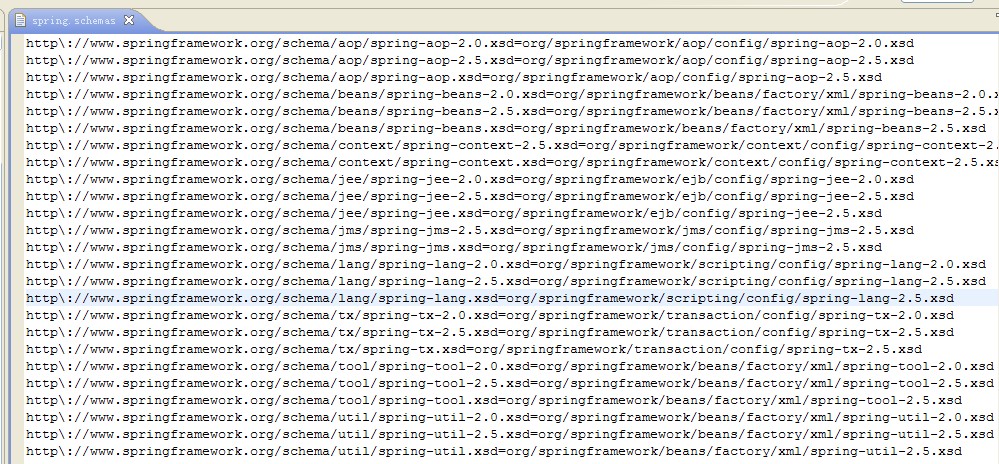Click the line keyed by unversioned spring-util.xsd

494,451
